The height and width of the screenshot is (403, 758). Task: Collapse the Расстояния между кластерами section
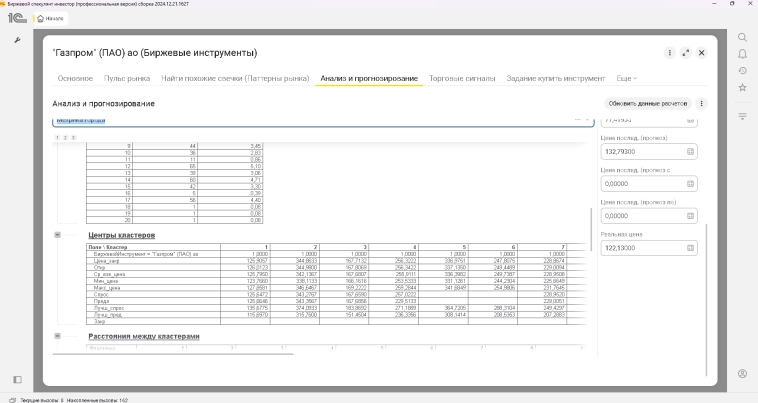pyautogui.click(x=58, y=336)
